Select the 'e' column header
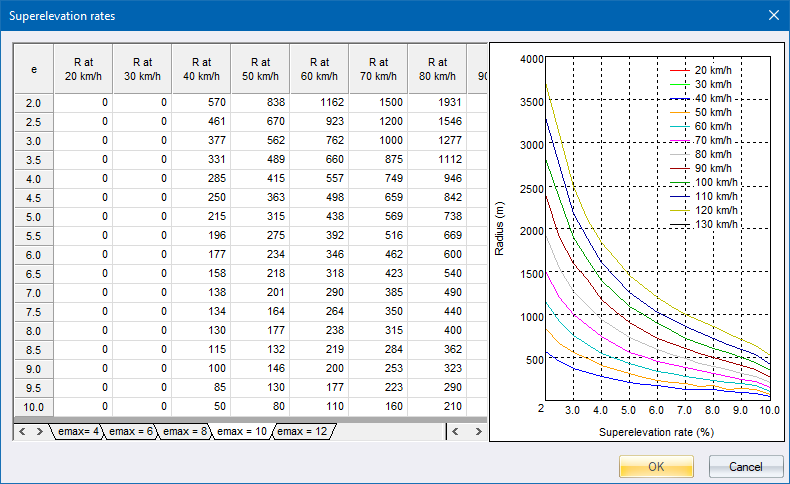The width and height of the screenshot is (790, 484). (x=34, y=69)
